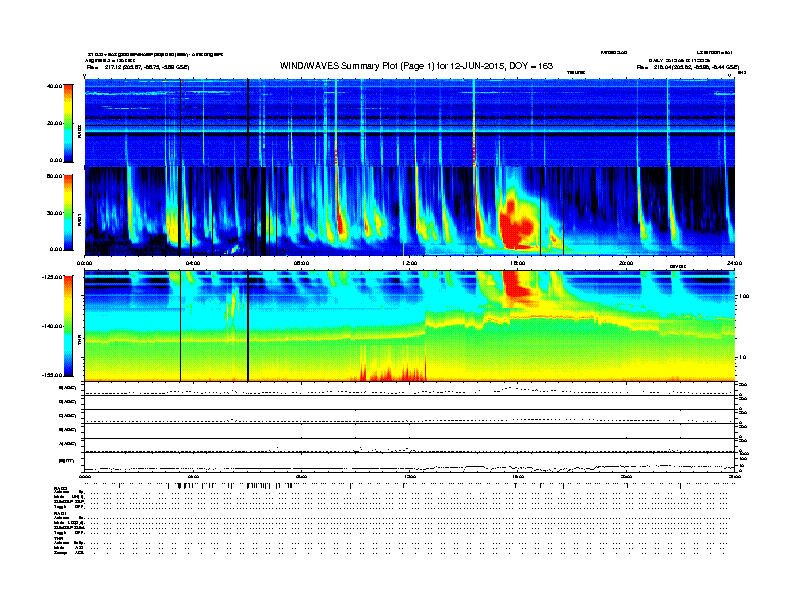Click the 20:00 tick label under RAD1 panel
792x612 pixels.
626,263
